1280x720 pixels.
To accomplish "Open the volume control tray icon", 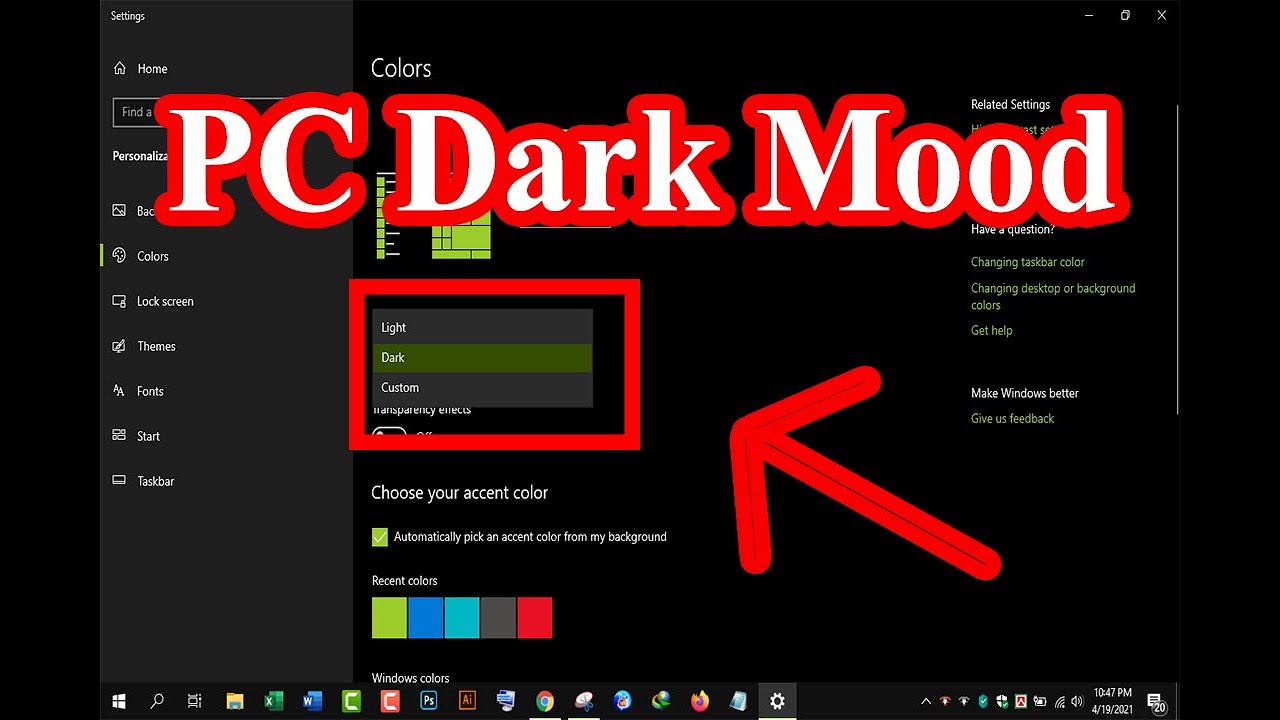I will click(1078, 701).
